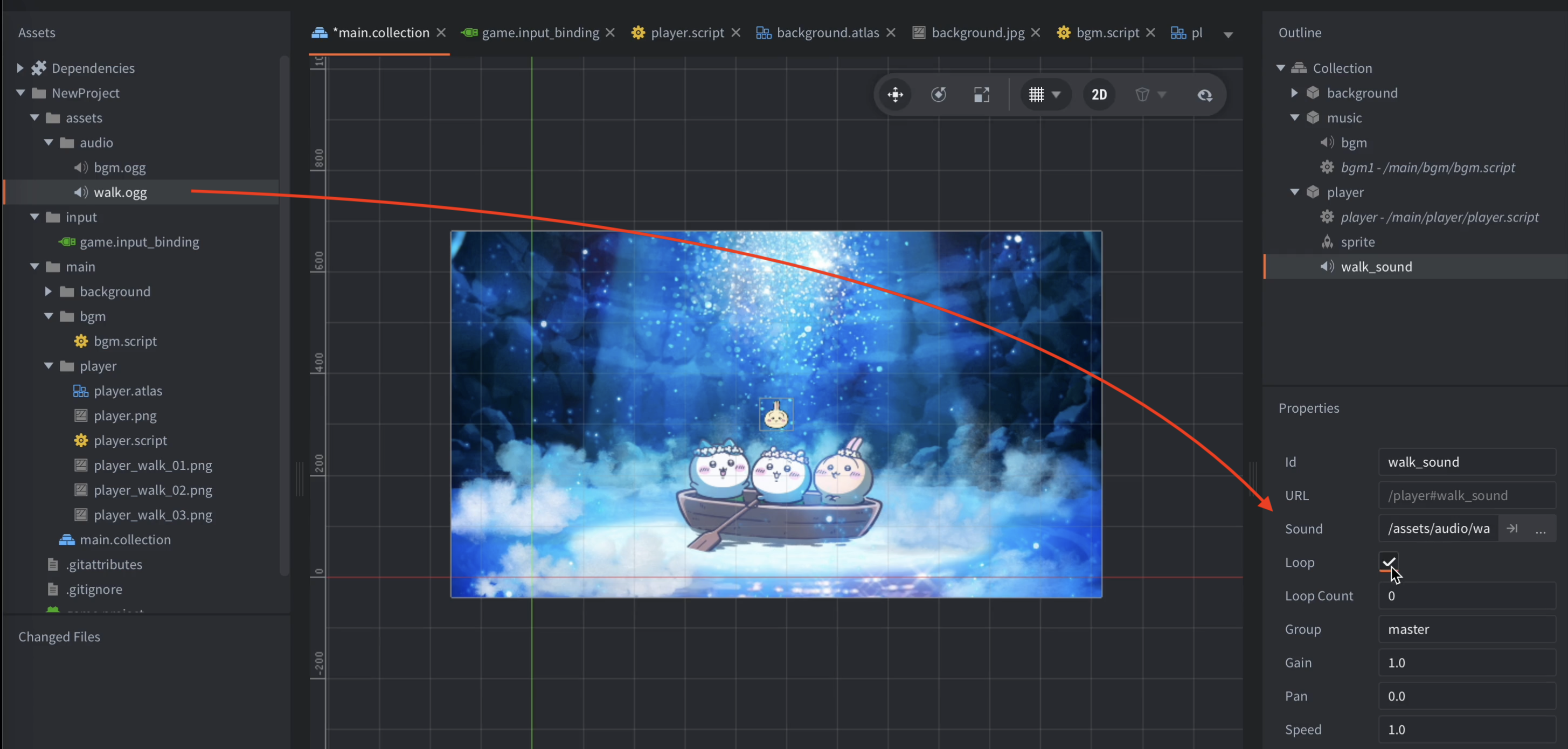Close the game.input_binding tab
1568x749 pixels.
pos(610,32)
